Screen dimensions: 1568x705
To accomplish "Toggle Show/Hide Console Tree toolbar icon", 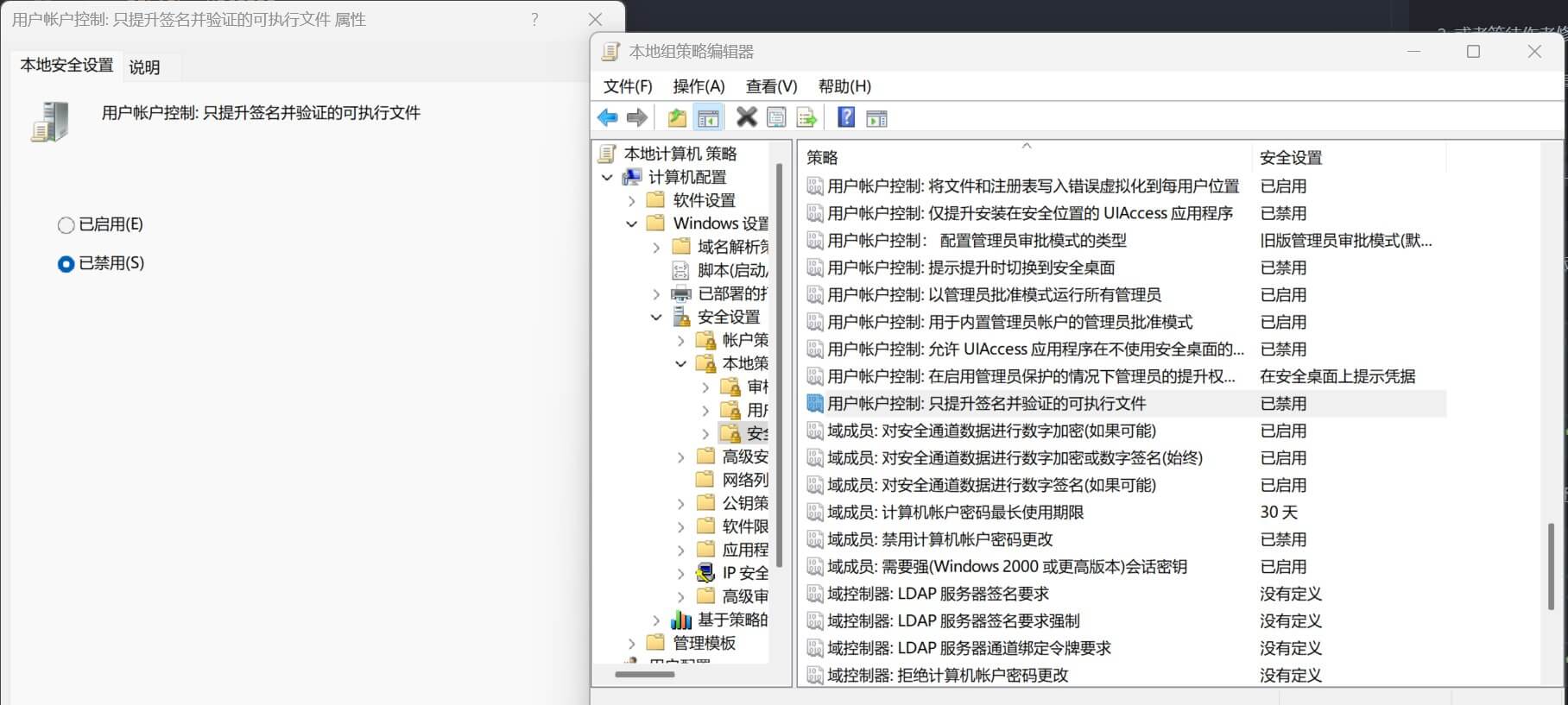I will pyautogui.click(x=708, y=117).
